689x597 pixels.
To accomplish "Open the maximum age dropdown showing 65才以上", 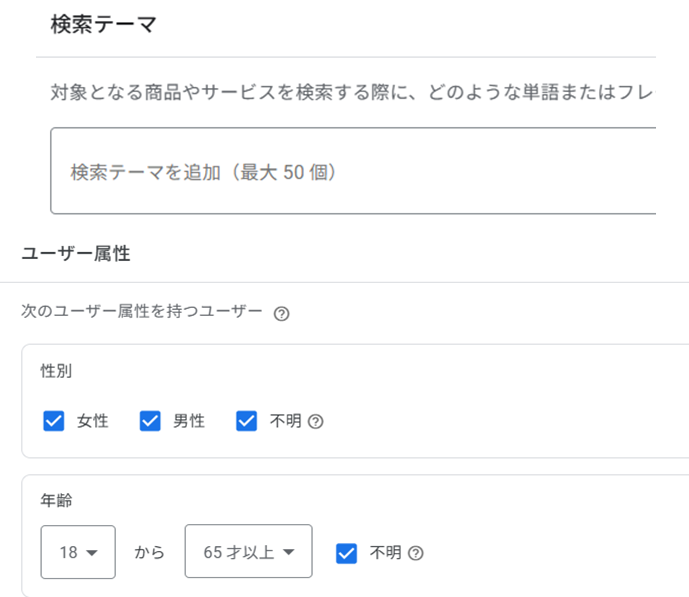I will (x=248, y=552).
